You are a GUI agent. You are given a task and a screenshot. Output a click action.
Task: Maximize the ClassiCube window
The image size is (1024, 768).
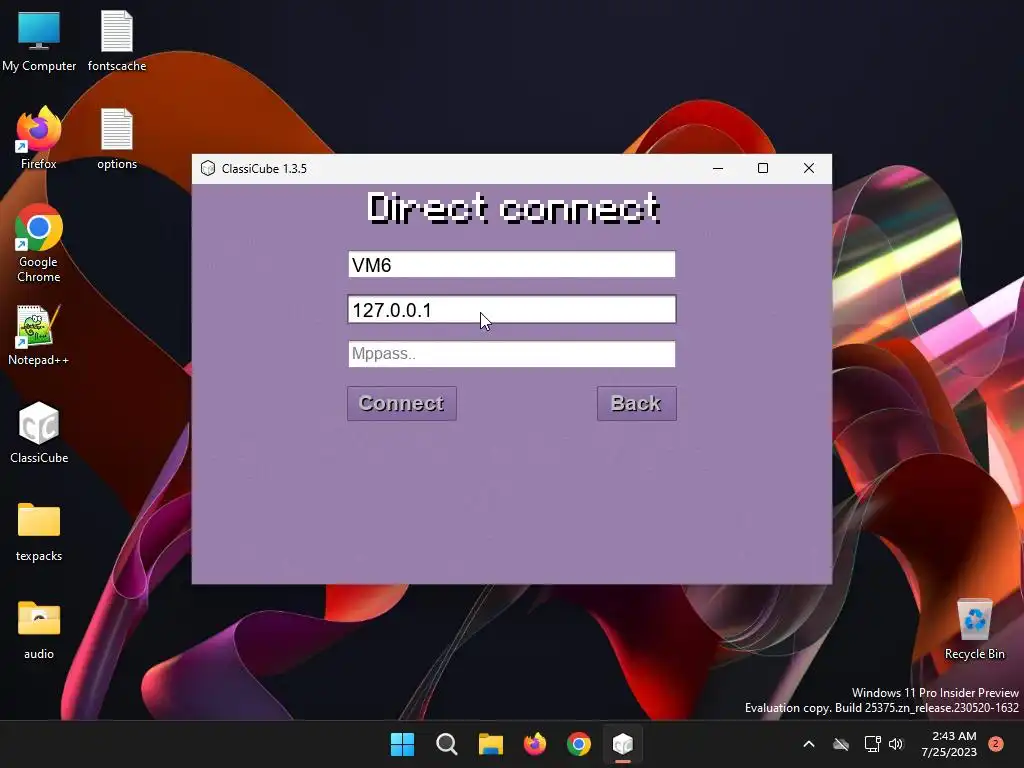(763, 168)
